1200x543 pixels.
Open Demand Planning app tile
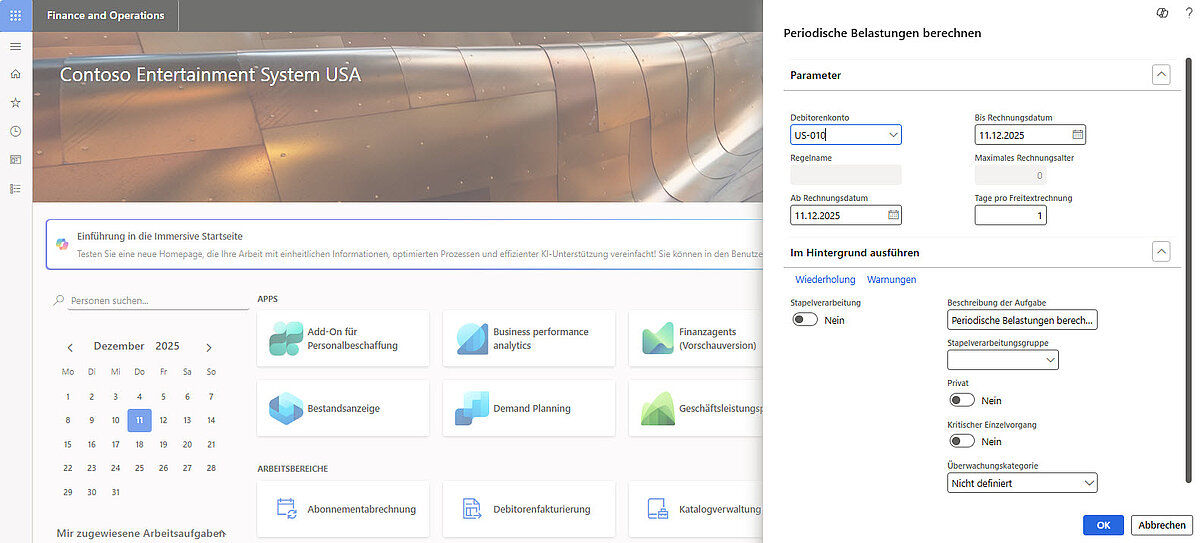click(529, 408)
